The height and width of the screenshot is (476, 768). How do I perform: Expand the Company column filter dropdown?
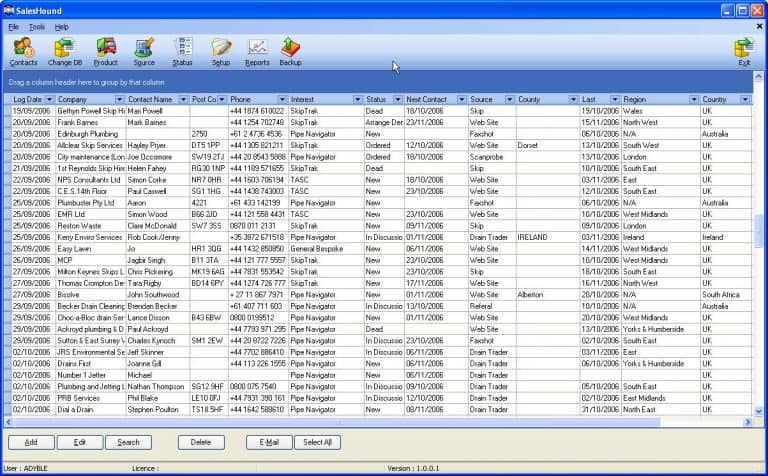coord(120,100)
